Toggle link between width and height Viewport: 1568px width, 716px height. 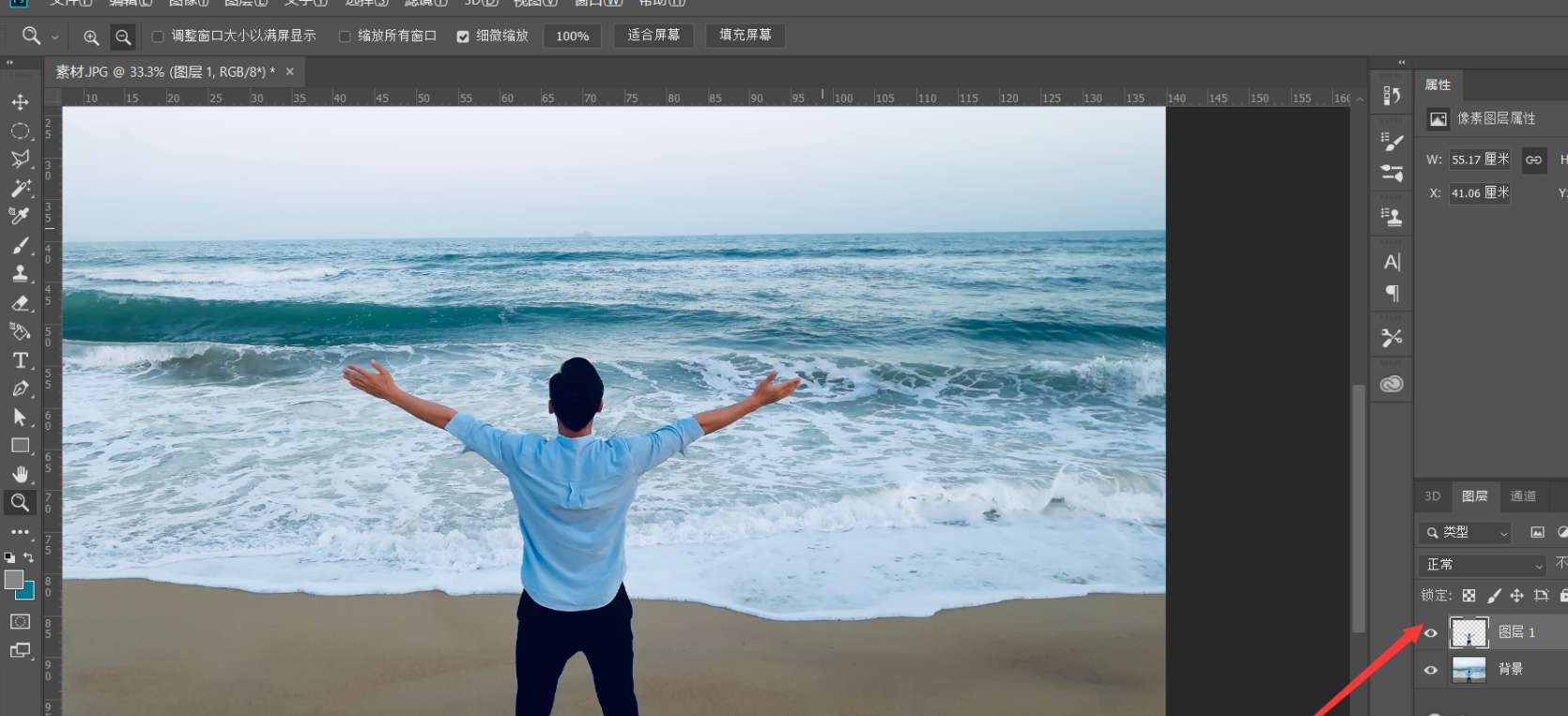tap(1533, 160)
